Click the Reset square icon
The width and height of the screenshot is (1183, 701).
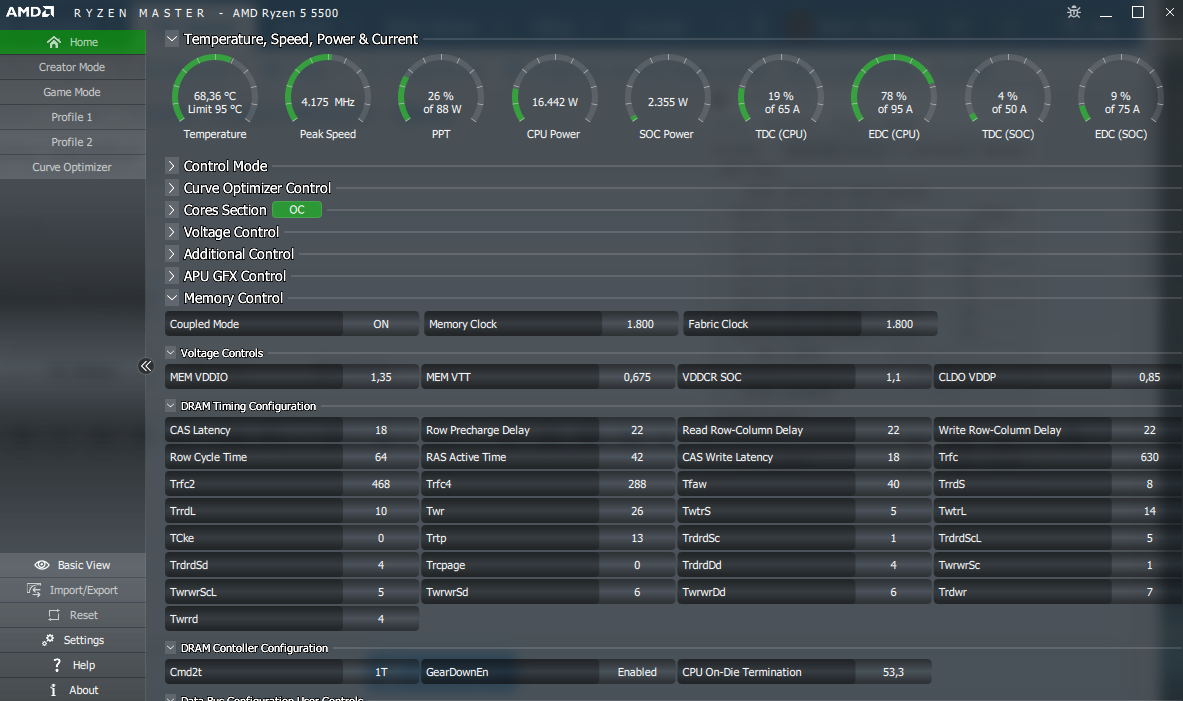coord(54,615)
